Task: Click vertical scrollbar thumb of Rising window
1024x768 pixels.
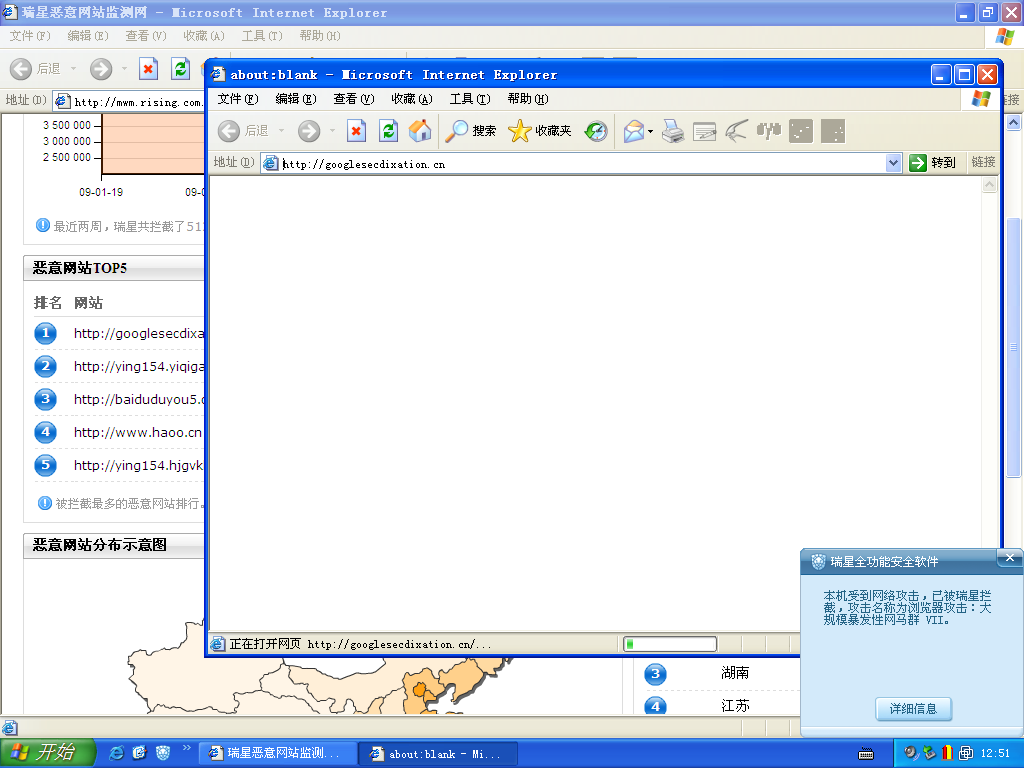Action: (1014, 347)
